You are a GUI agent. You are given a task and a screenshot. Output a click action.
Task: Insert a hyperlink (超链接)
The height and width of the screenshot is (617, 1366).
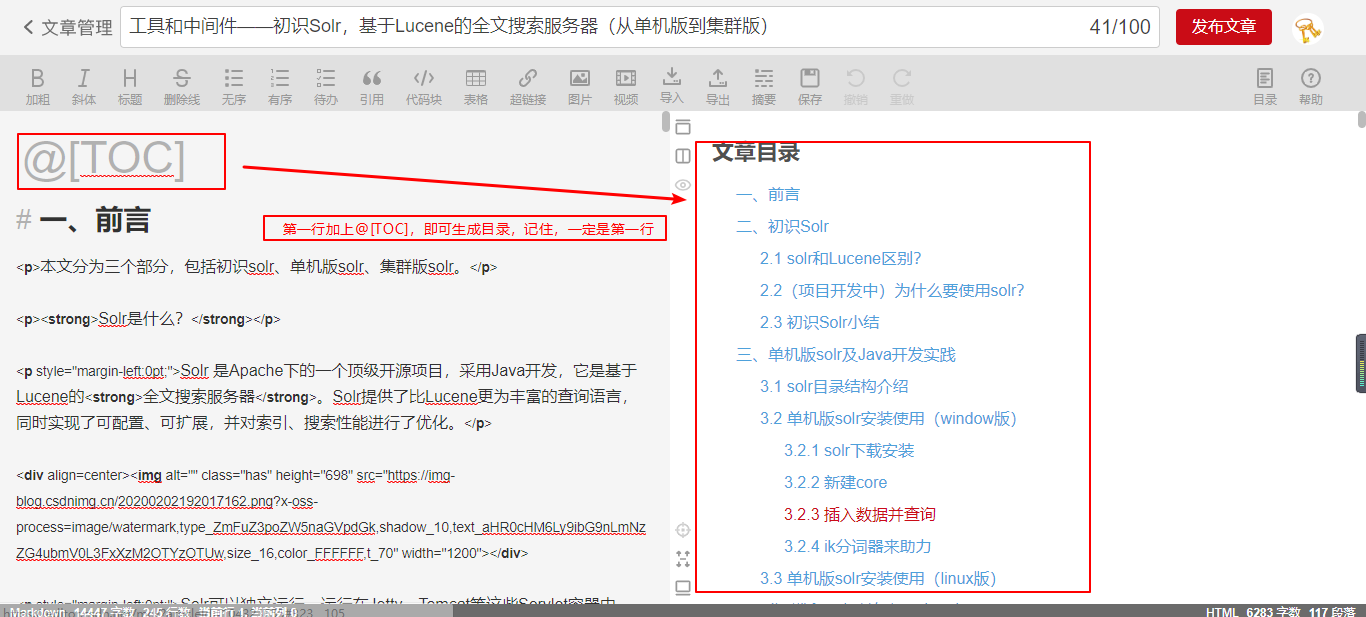[528, 87]
